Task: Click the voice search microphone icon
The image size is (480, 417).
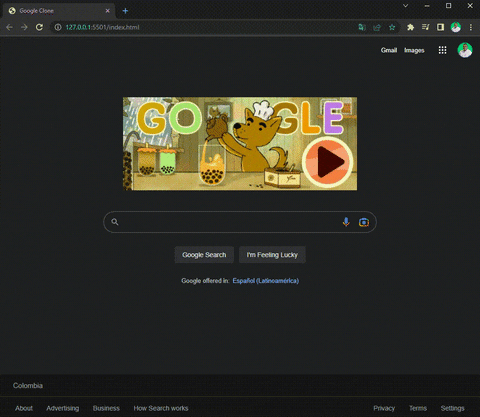Action: click(346, 222)
